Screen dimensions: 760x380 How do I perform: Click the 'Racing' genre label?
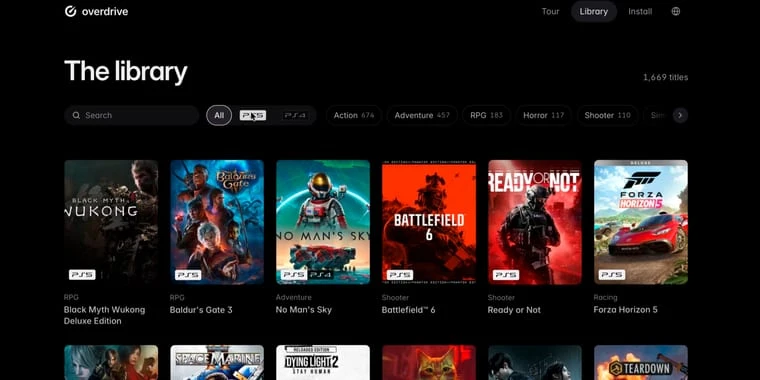click(605, 297)
